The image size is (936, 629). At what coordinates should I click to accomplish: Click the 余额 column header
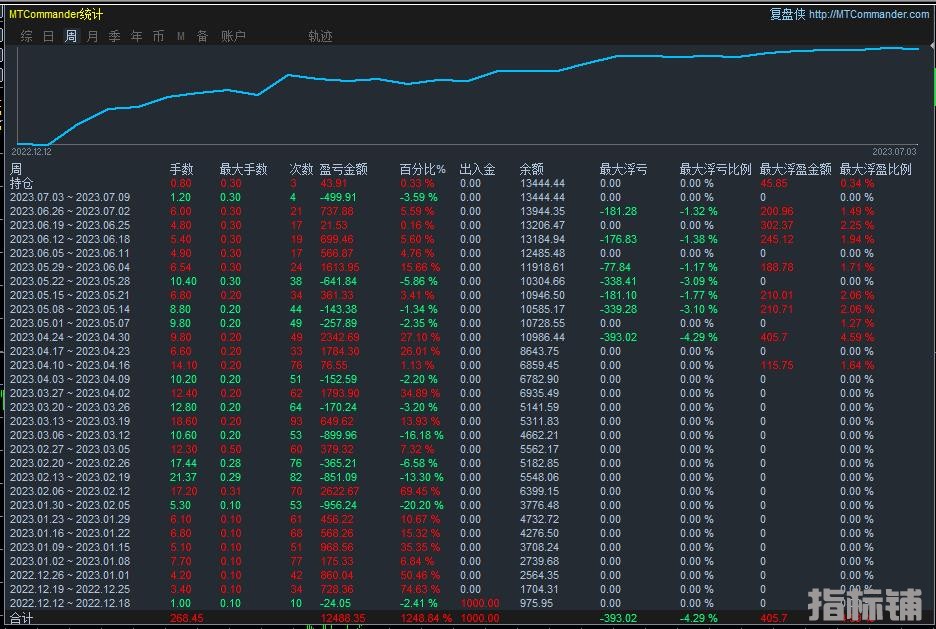(x=532, y=170)
